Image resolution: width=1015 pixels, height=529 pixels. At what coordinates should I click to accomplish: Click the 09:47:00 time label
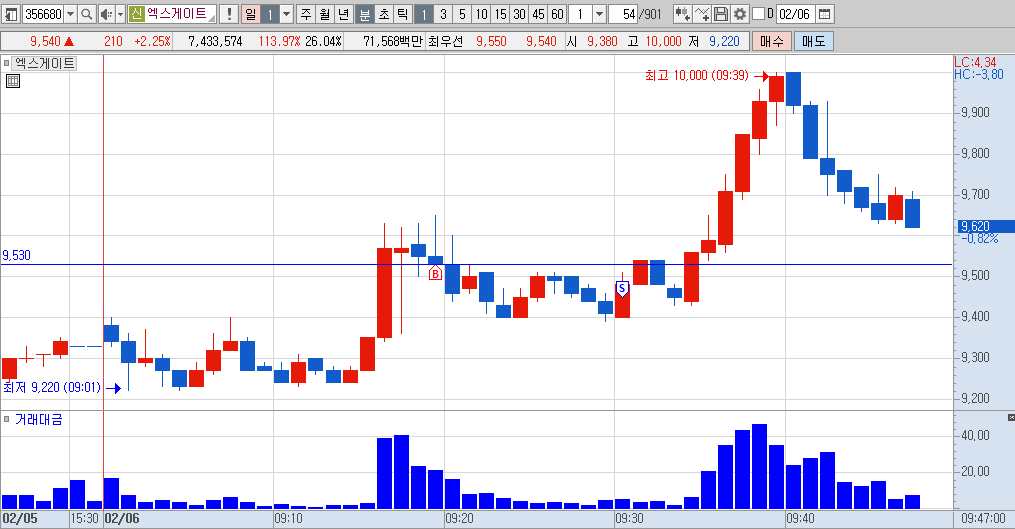983,519
